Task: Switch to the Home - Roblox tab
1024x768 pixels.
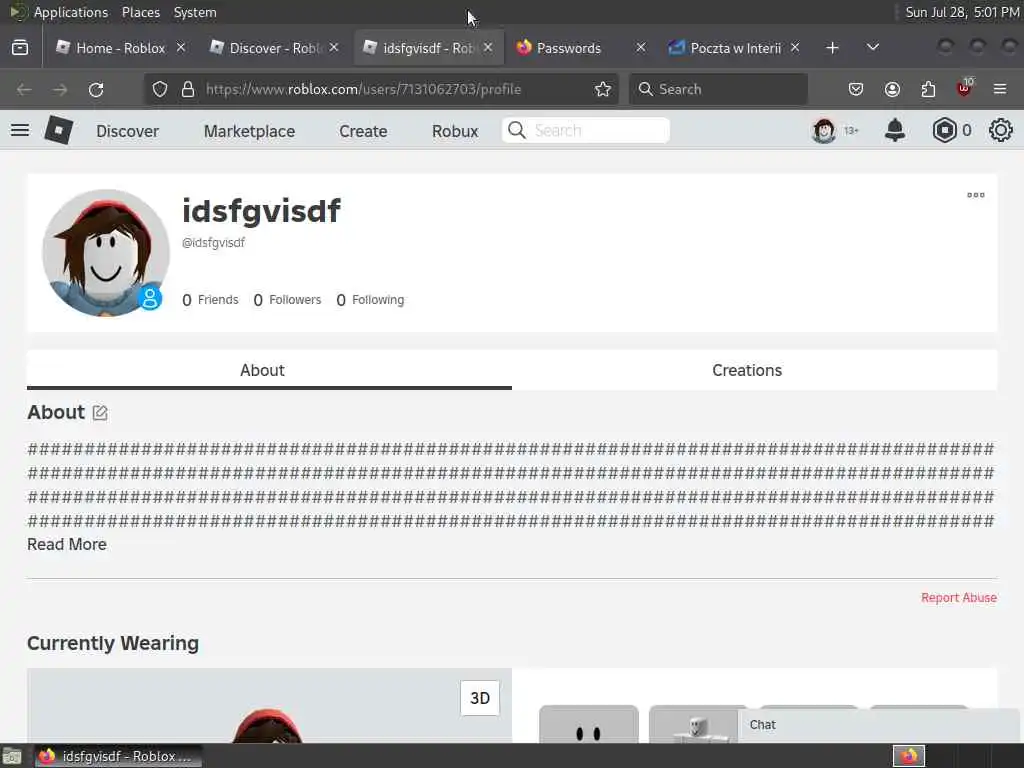Action: coord(121,48)
